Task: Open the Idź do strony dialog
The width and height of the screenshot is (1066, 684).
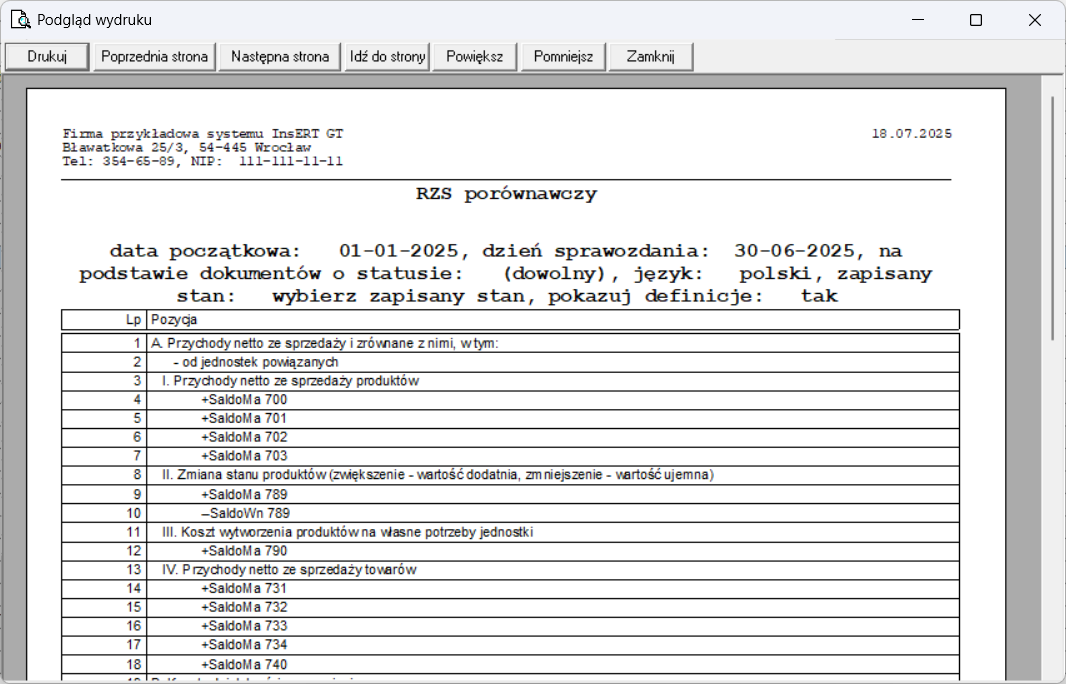Action: click(387, 57)
